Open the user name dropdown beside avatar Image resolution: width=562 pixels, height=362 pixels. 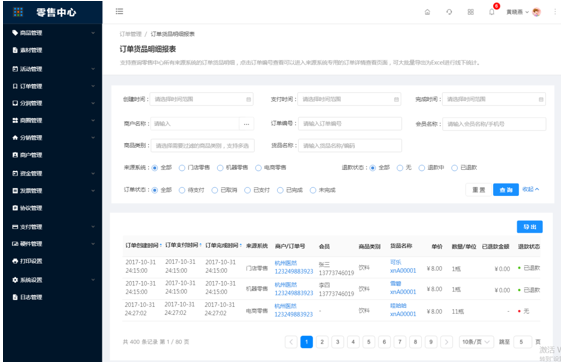click(x=518, y=12)
